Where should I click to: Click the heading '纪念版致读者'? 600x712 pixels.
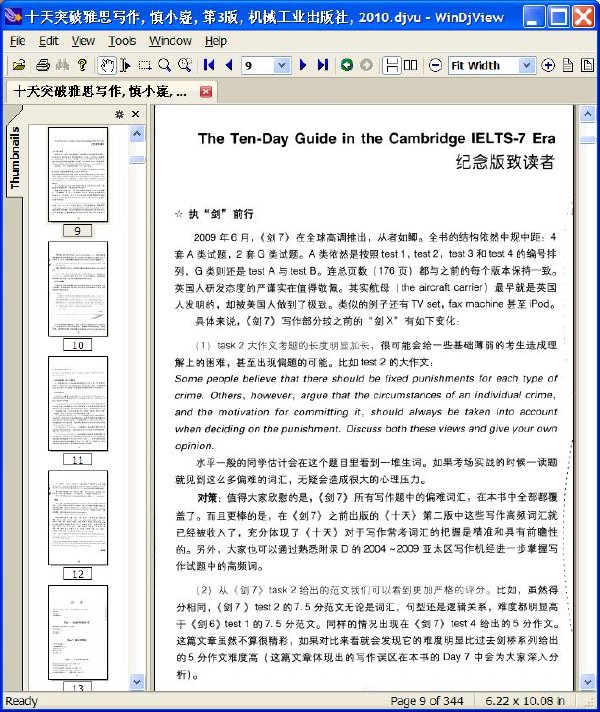pos(505,162)
